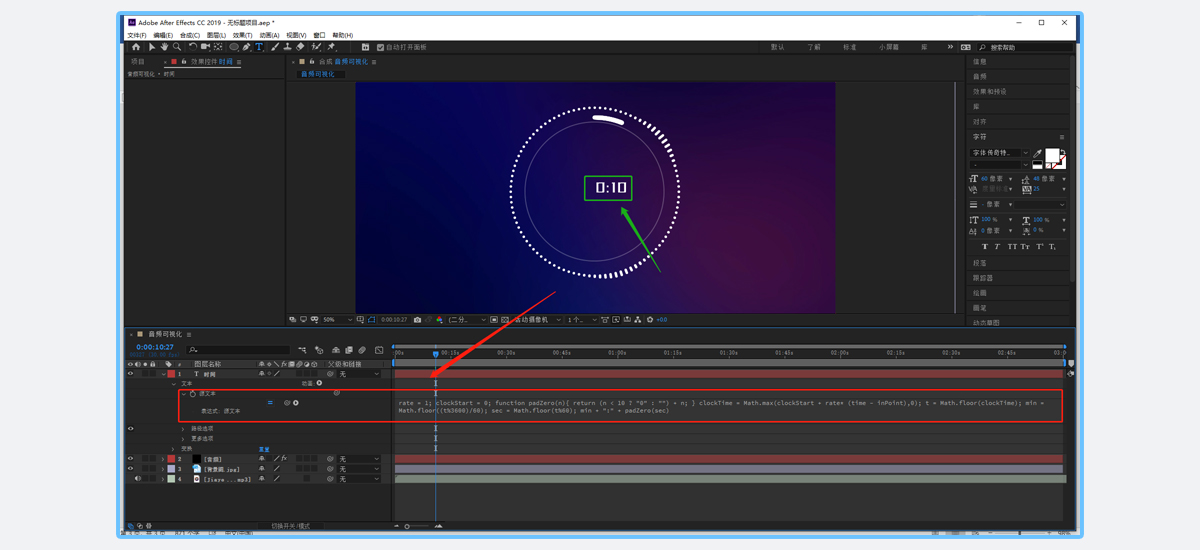Image resolution: width=1200 pixels, height=550 pixels.
Task: Toggle transparency grid in viewer
Action: 505,320
